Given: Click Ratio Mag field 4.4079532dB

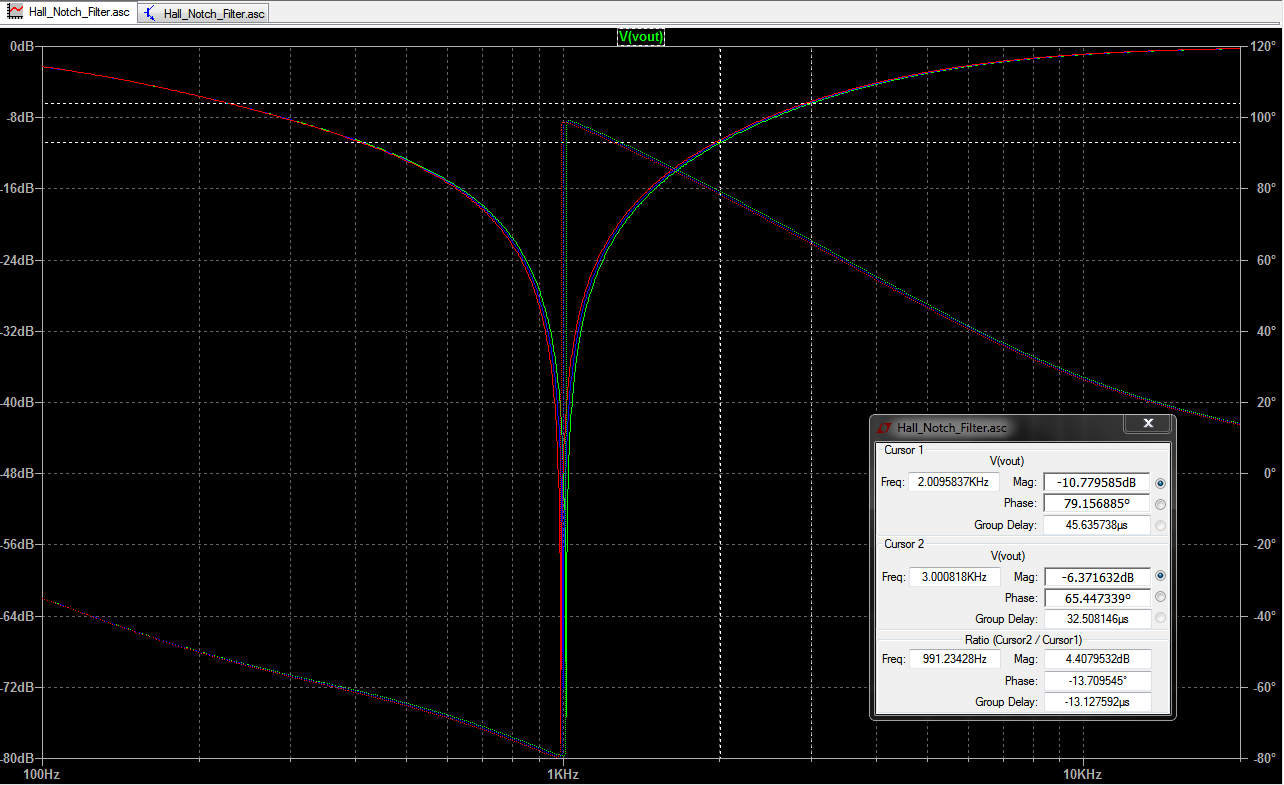Looking at the screenshot, I should point(1096,659).
